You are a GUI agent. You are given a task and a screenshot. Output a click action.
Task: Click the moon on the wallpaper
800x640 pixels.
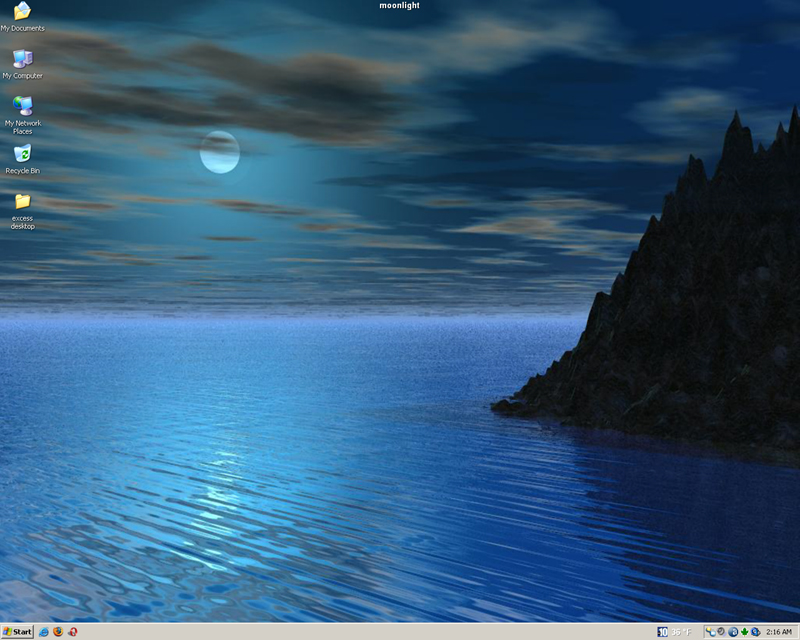pyautogui.click(x=219, y=152)
